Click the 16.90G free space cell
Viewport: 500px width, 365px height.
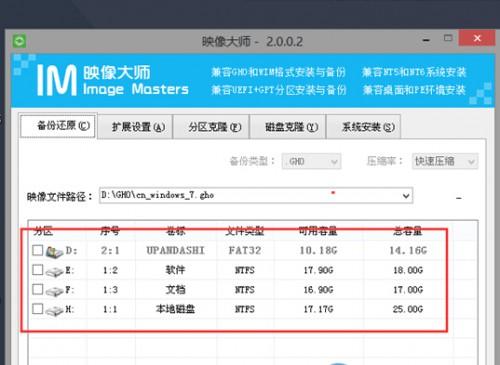[x=318, y=290]
